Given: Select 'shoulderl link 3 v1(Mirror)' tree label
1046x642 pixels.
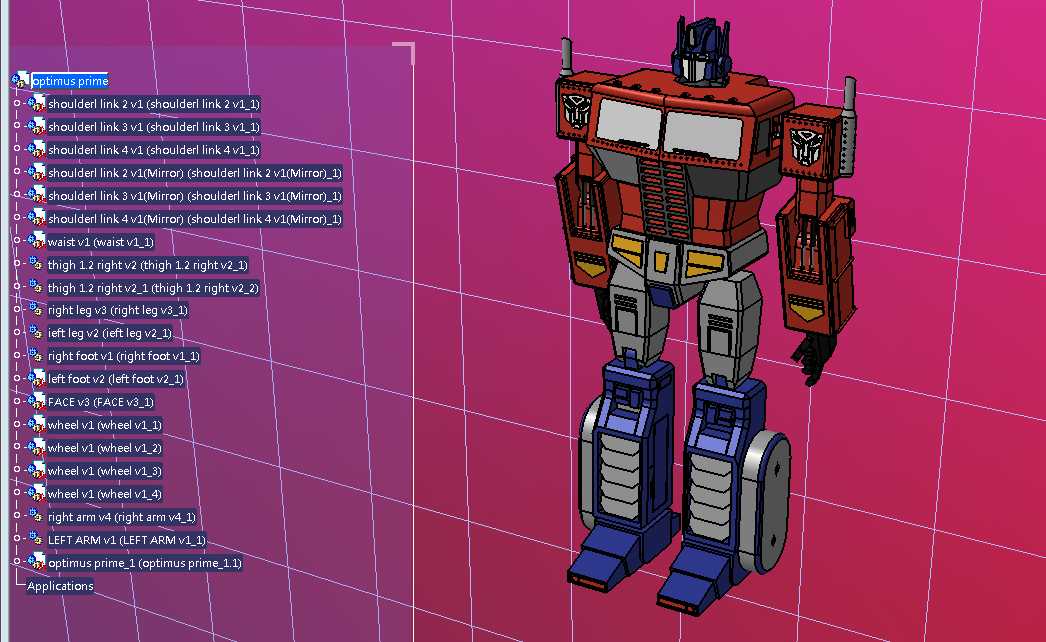Looking at the screenshot, I should (195, 196).
